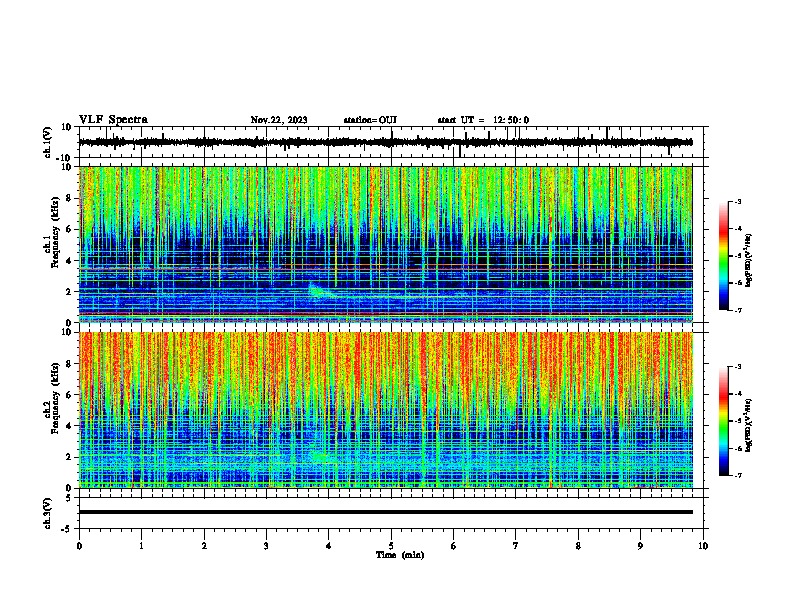Click the bright emission near 2 kHz in ch.1
792x612 pixels.
tap(317, 290)
